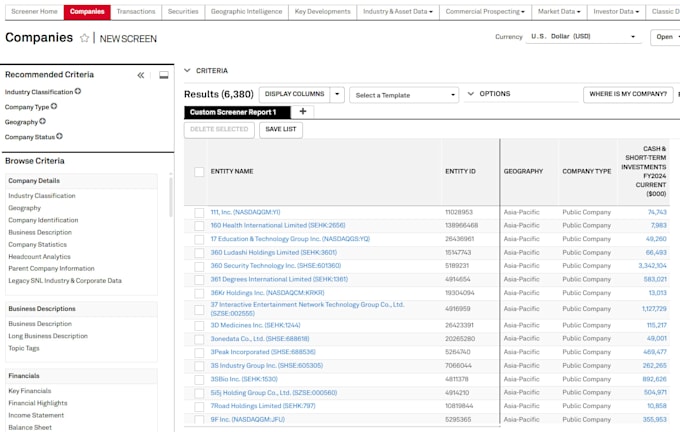
Task: Collapse the Recommended Criteria panel with double-chevron icon
Action: pos(141,75)
